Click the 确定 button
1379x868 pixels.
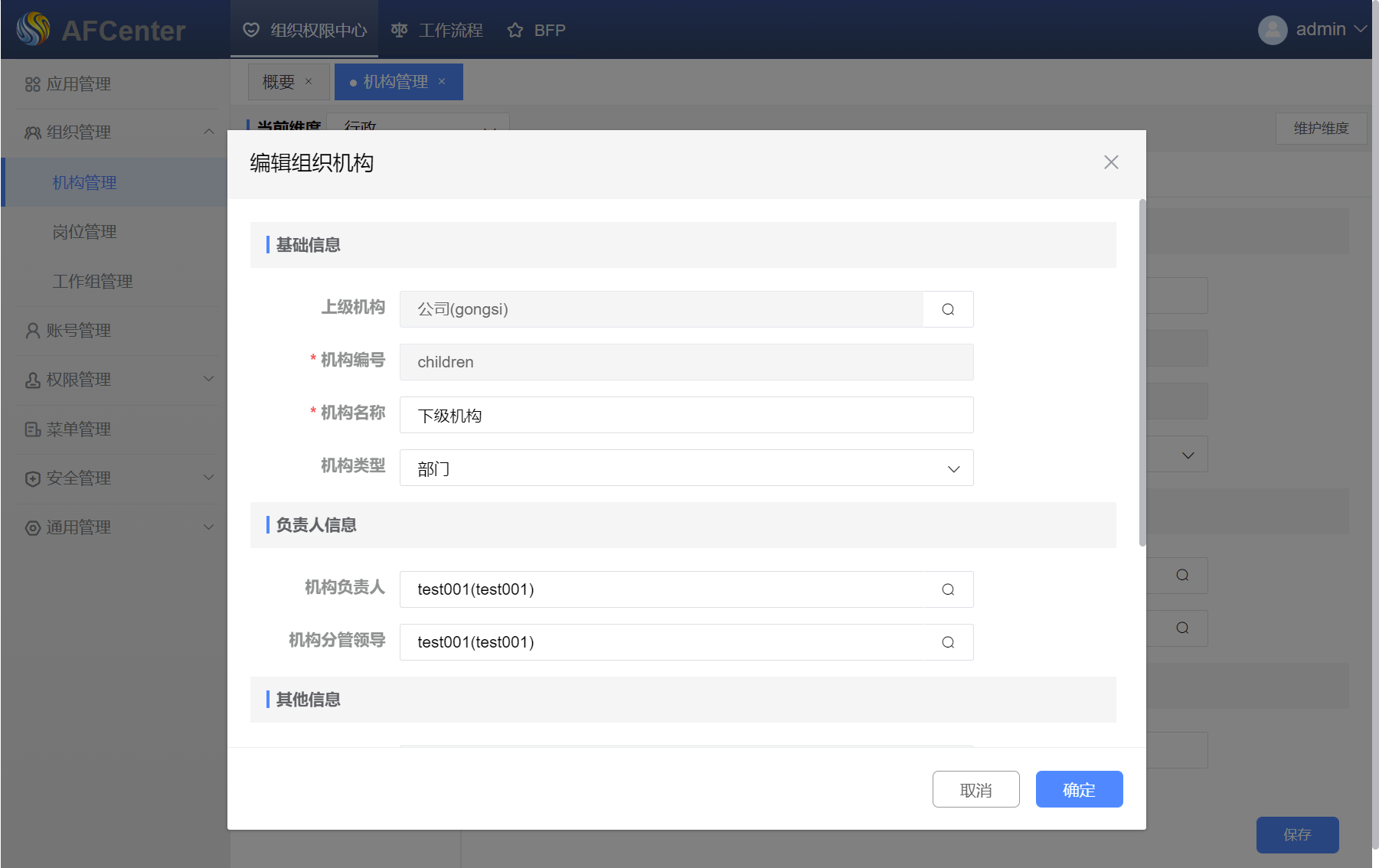(x=1079, y=789)
